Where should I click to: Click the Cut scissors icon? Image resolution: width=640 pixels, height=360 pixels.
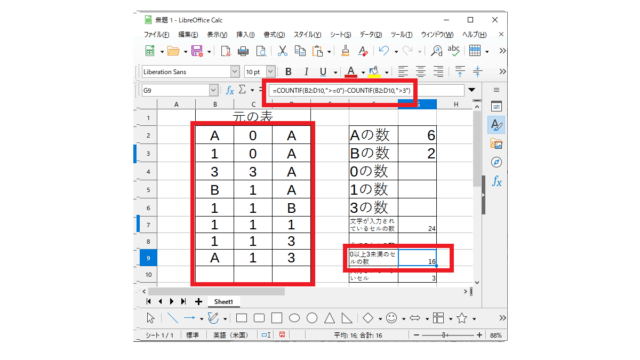click(282, 51)
